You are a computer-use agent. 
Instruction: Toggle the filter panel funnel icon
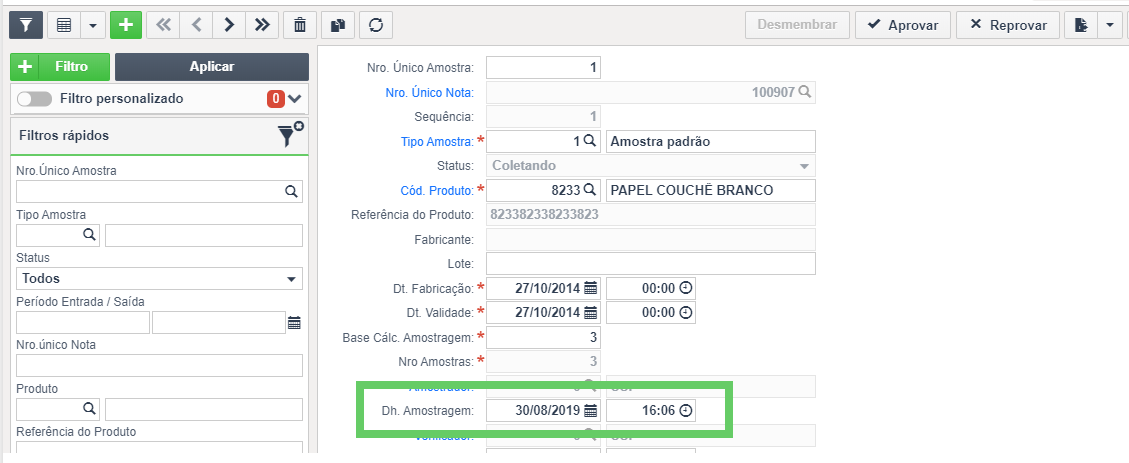click(26, 25)
